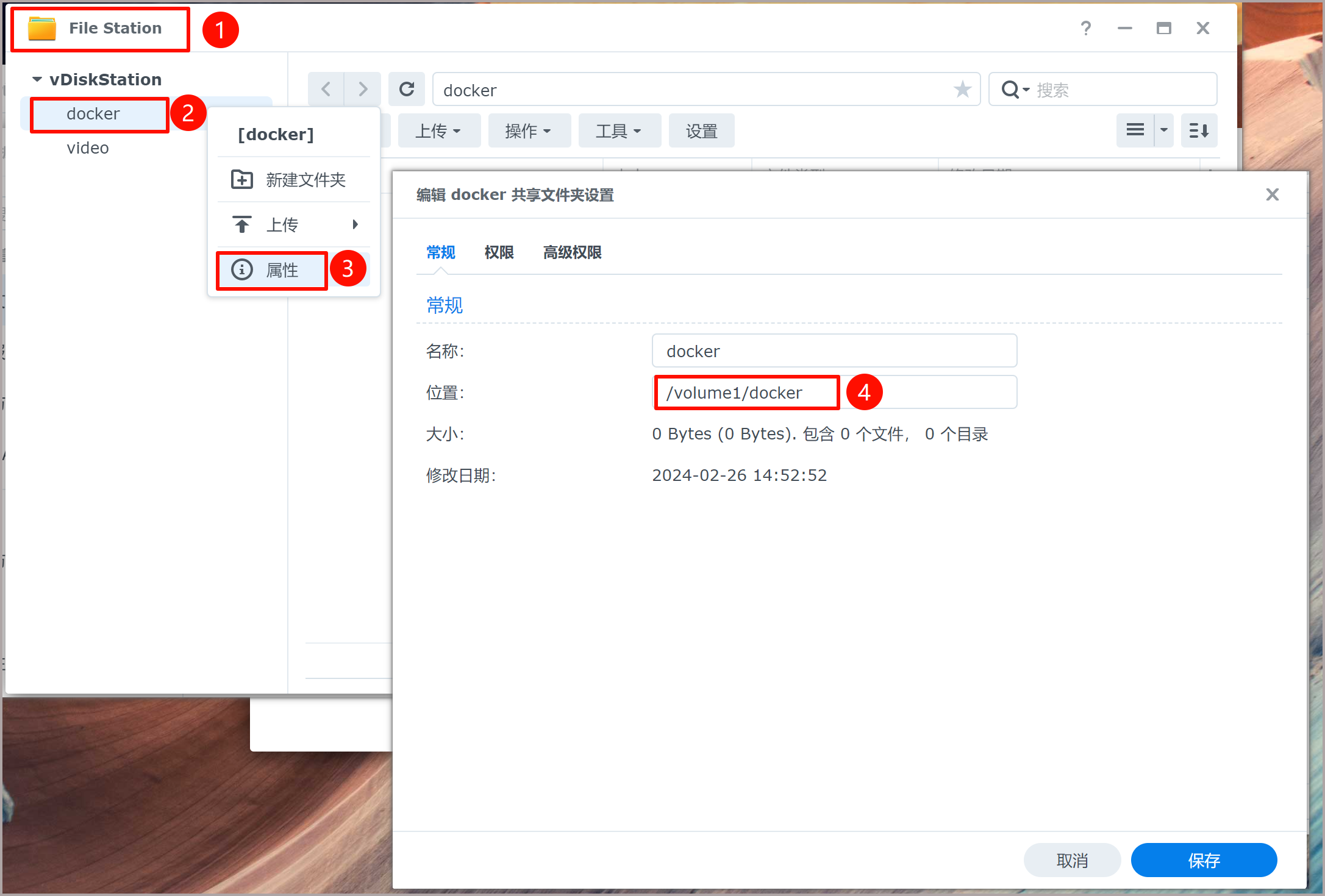Switch to list view icon
The image size is (1325, 896).
[x=1135, y=130]
